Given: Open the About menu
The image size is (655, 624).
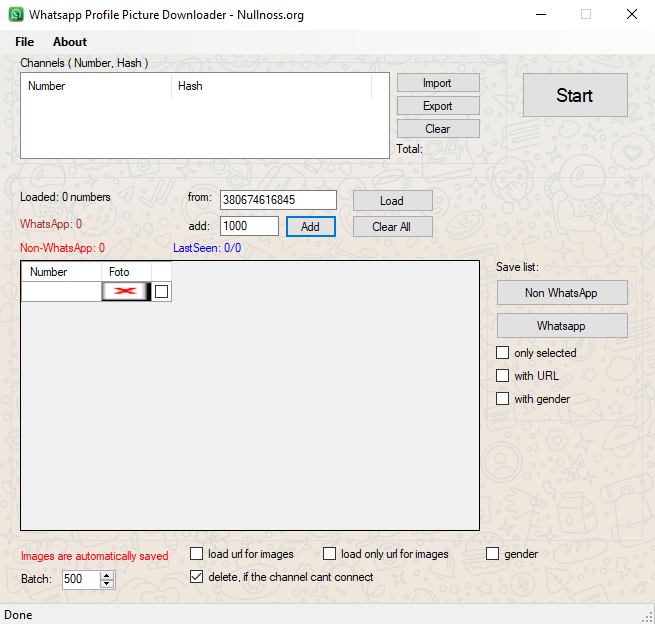Looking at the screenshot, I should (70, 42).
